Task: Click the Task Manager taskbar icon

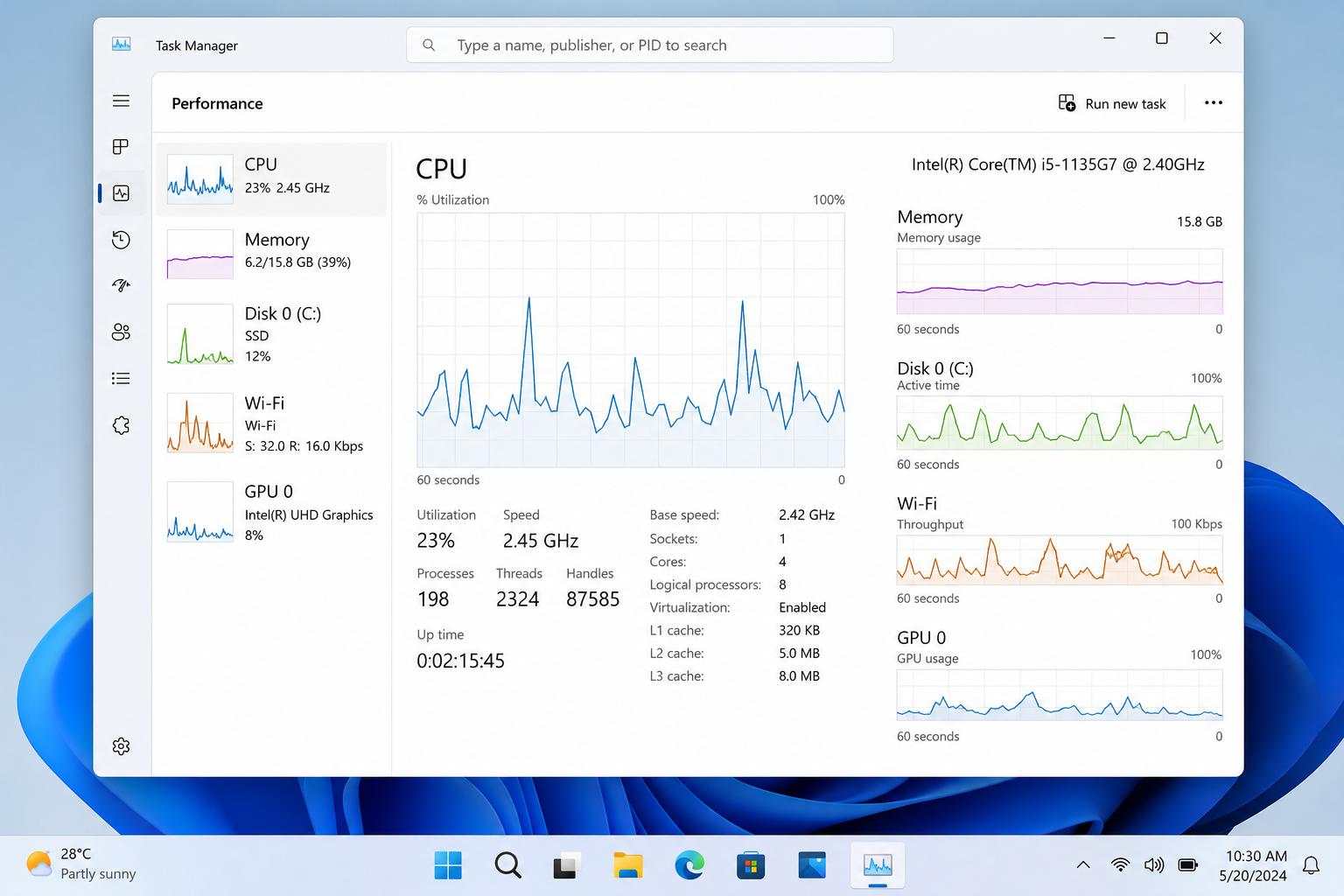Action: pyautogui.click(x=878, y=865)
